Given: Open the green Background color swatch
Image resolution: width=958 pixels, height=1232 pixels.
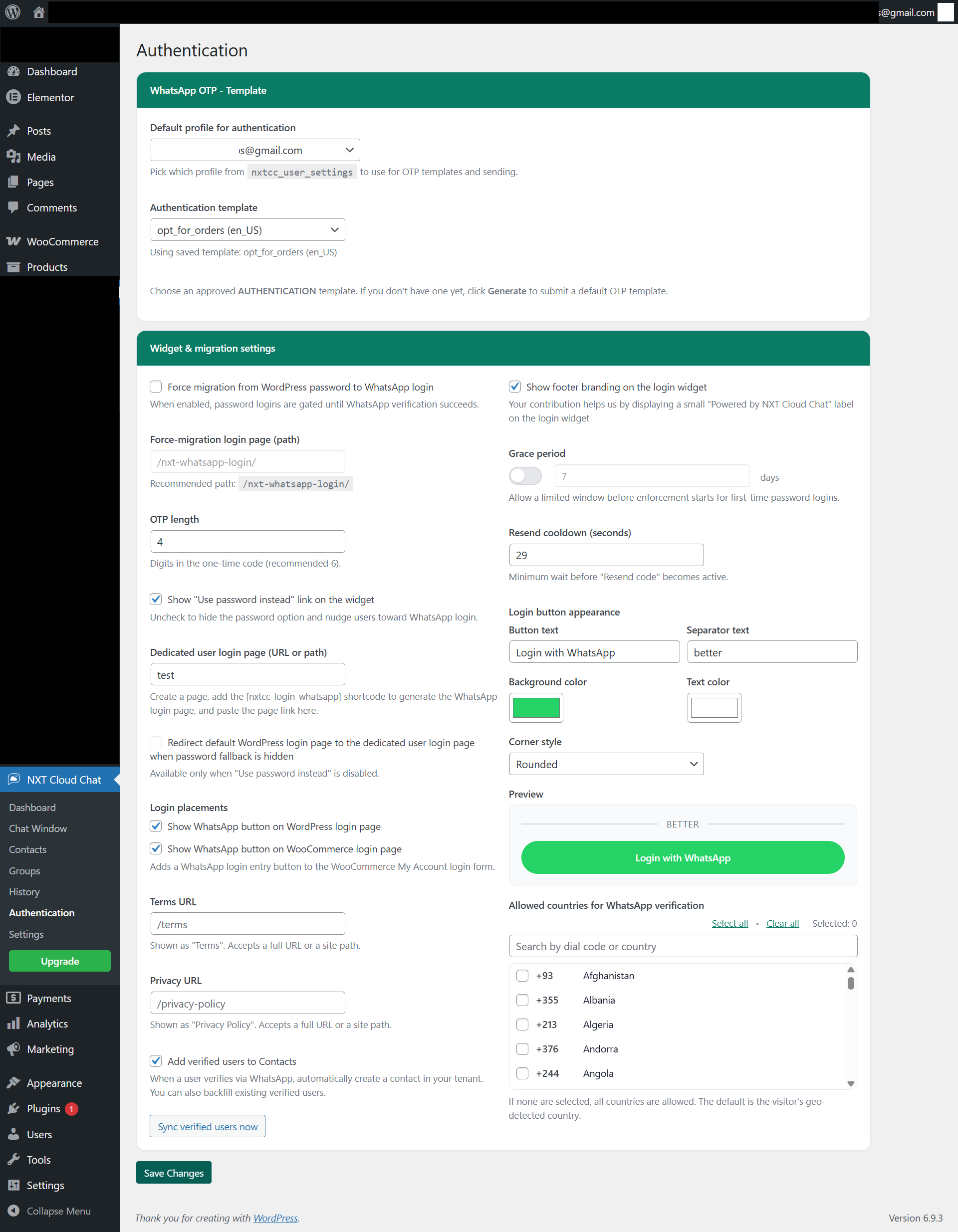Looking at the screenshot, I should pyautogui.click(x=535, y=707).
